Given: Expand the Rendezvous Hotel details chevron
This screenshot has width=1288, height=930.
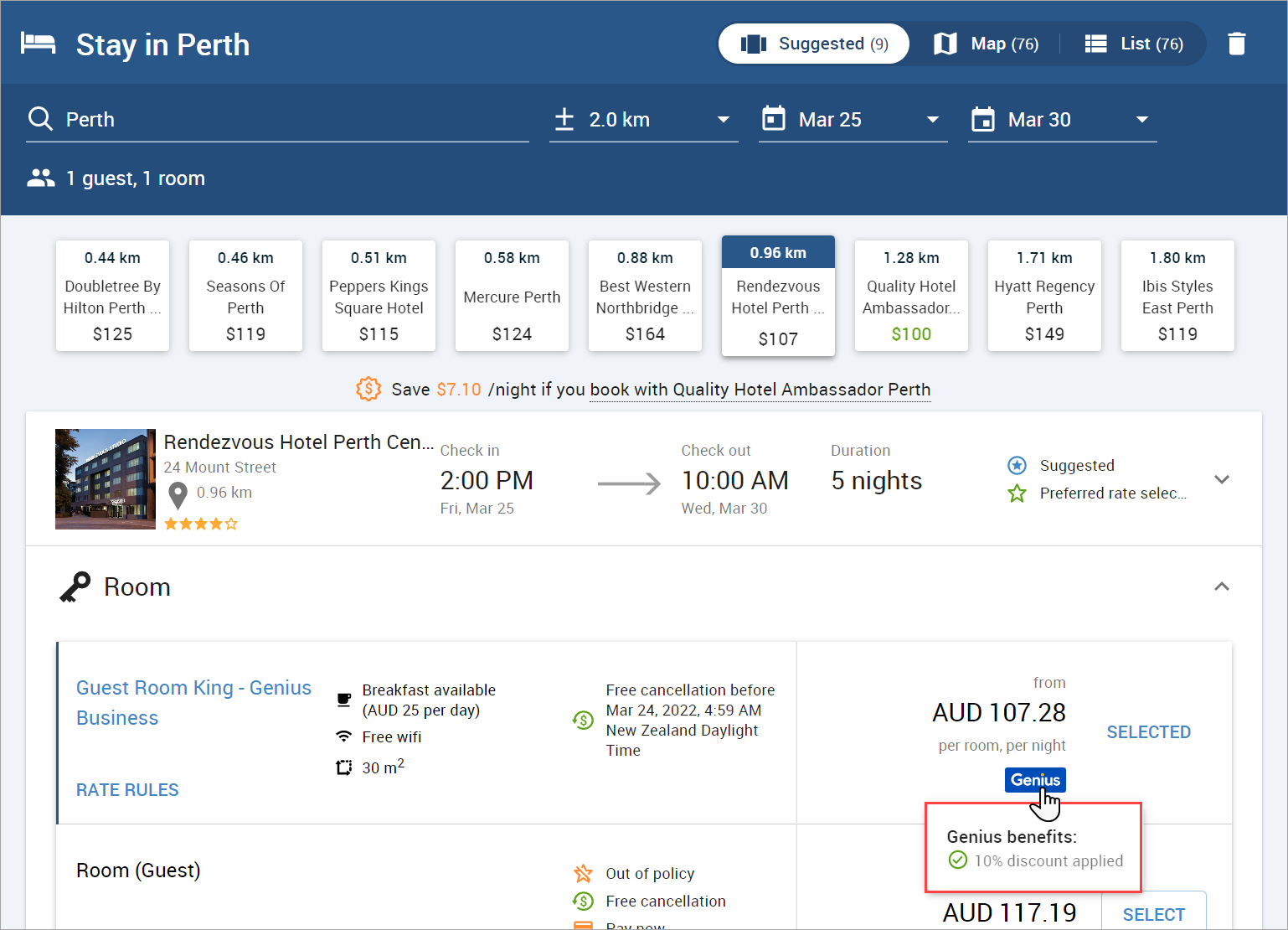Looking at the screenshot, I should point(1222,479).
